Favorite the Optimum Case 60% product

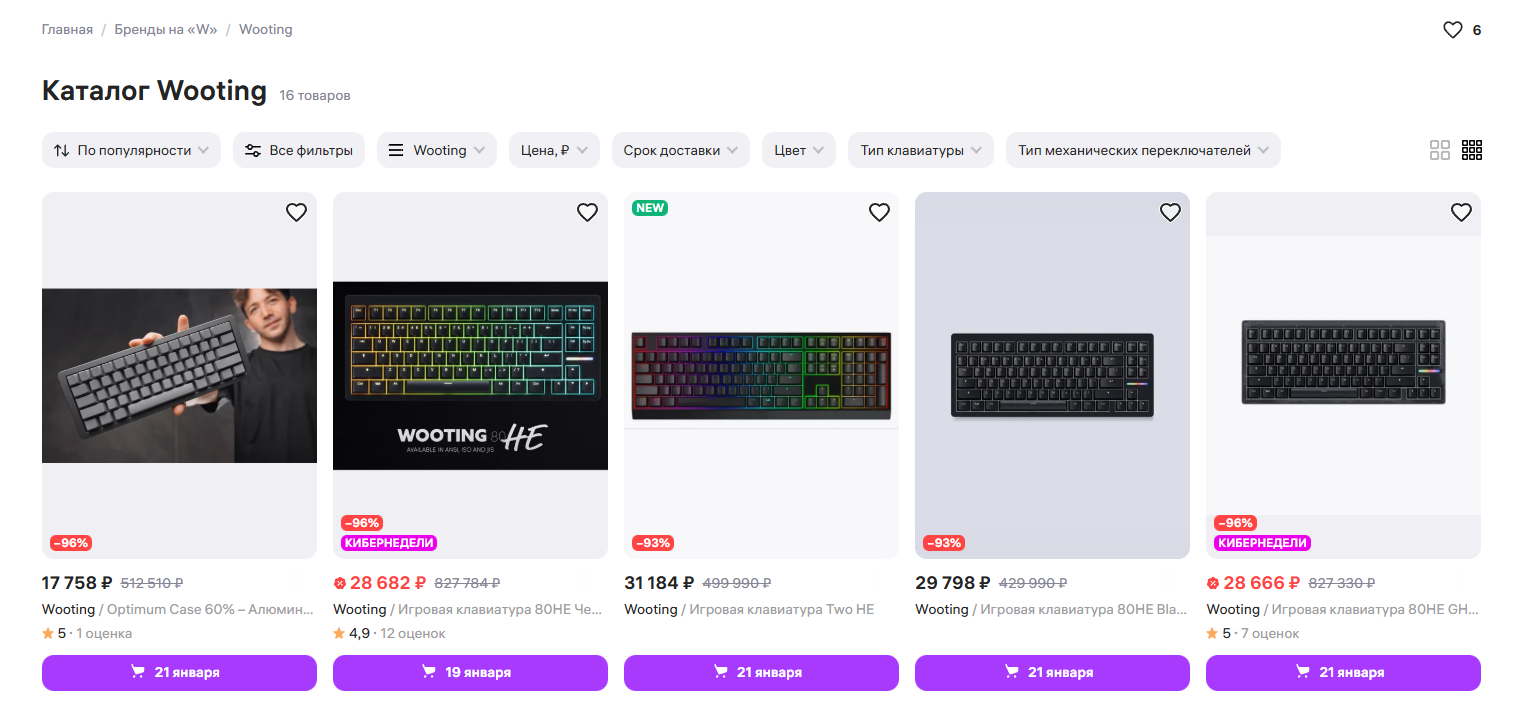296,212
